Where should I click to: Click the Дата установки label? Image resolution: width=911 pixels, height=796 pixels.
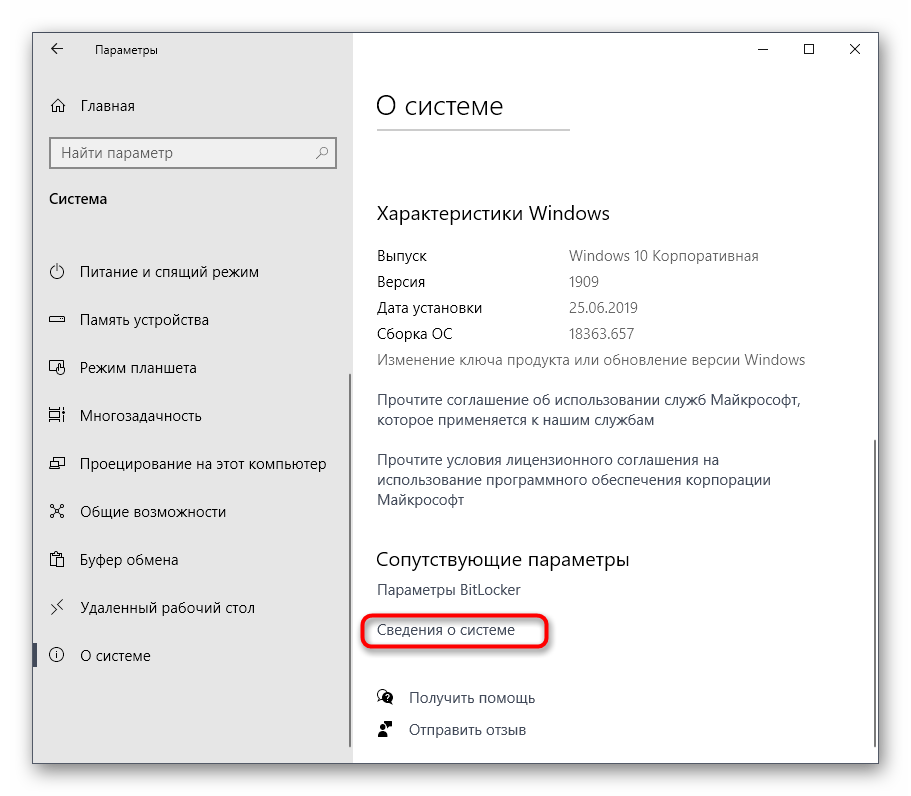point(429,308)
